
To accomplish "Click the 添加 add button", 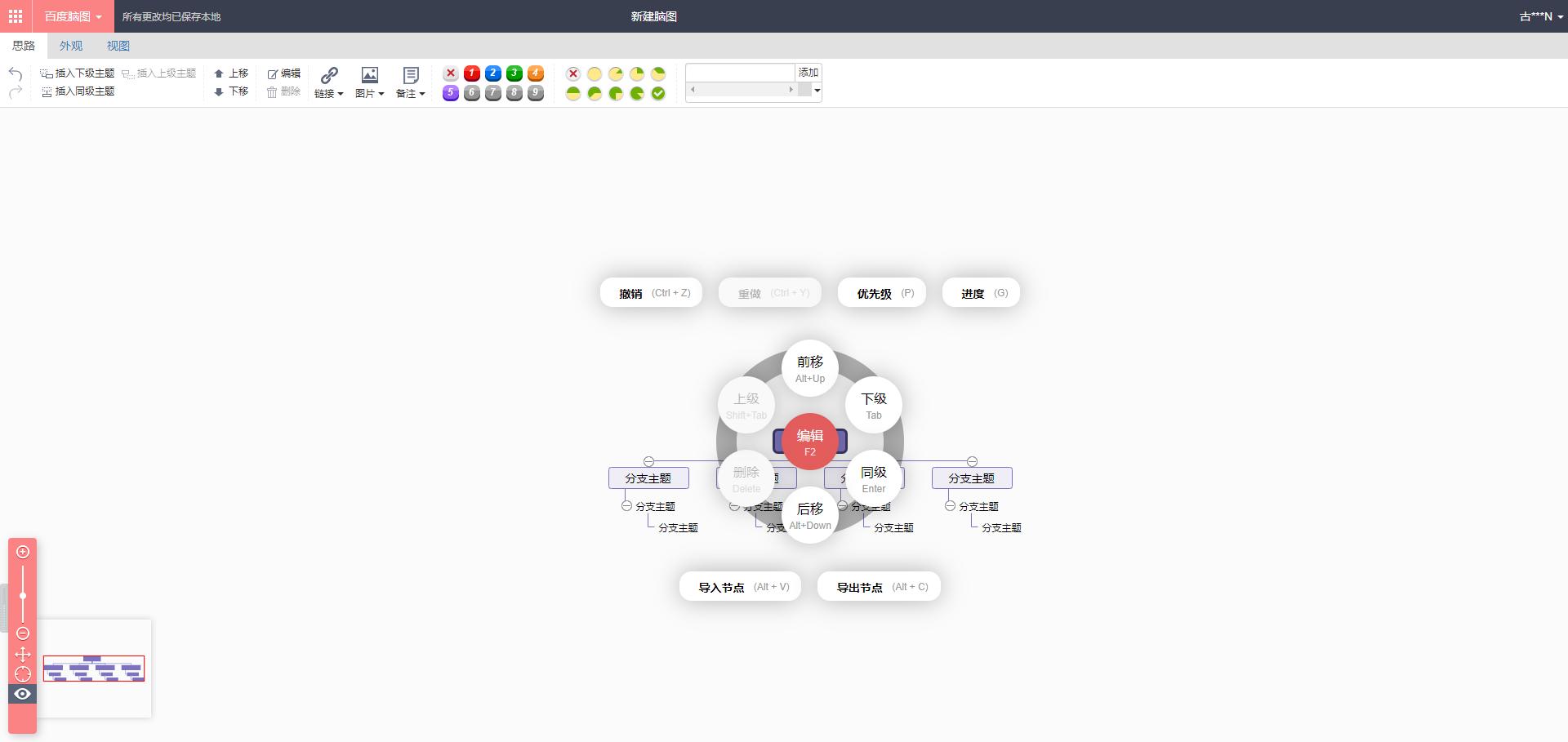I will coord(807,73).
